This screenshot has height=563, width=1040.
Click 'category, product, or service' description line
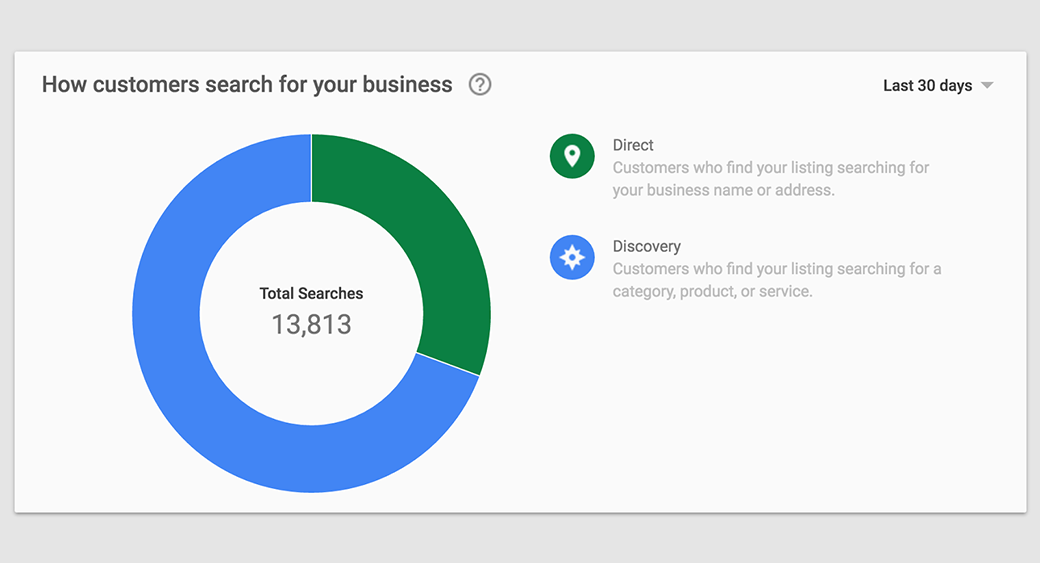tap(712, 292)
